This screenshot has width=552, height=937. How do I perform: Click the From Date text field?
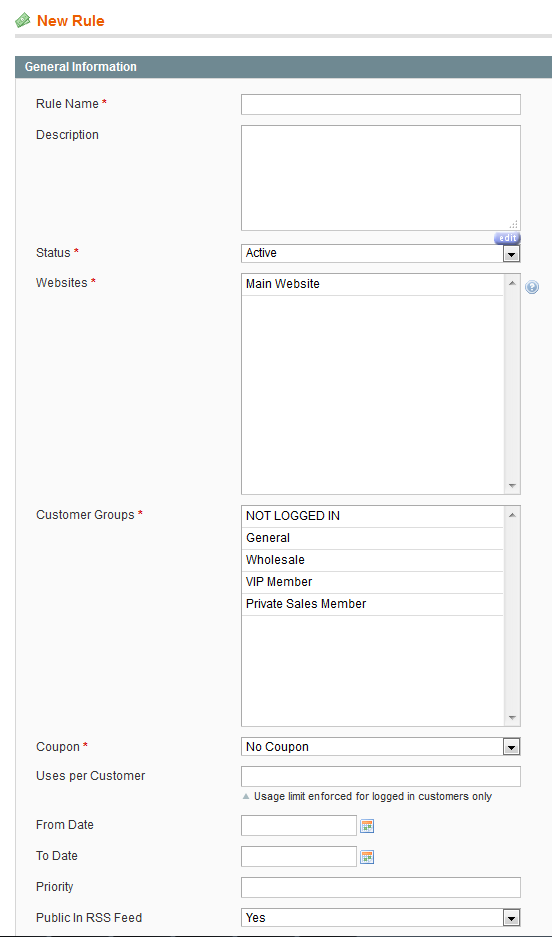coord(299,825)
